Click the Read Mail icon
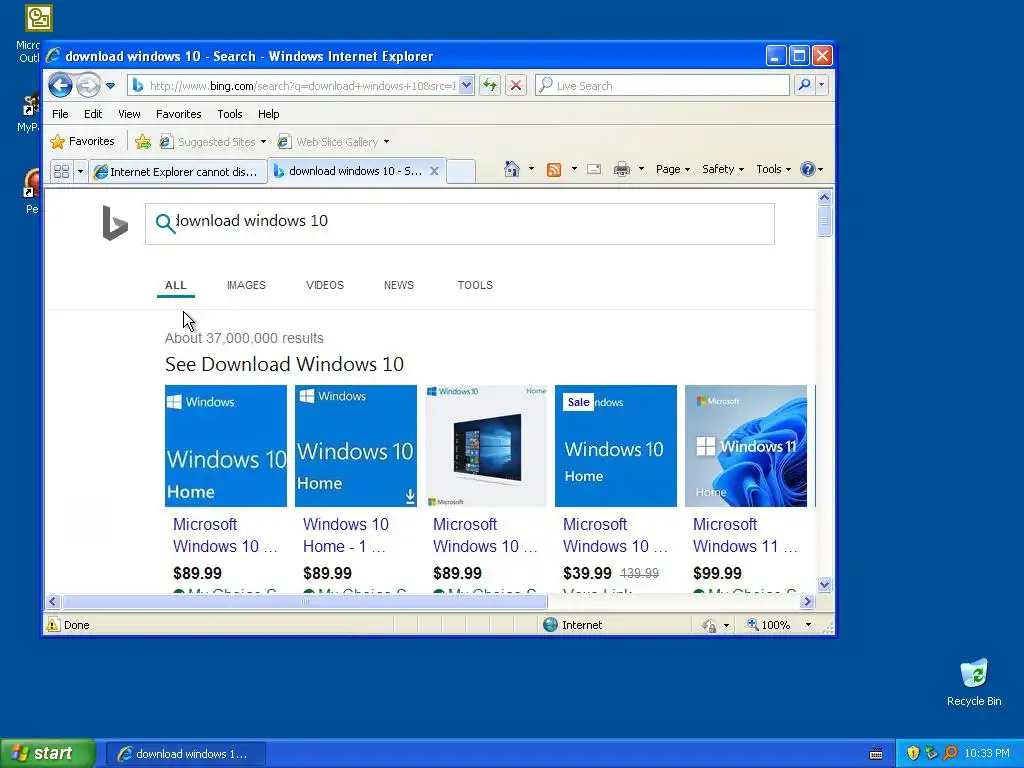 pos(594,169)
